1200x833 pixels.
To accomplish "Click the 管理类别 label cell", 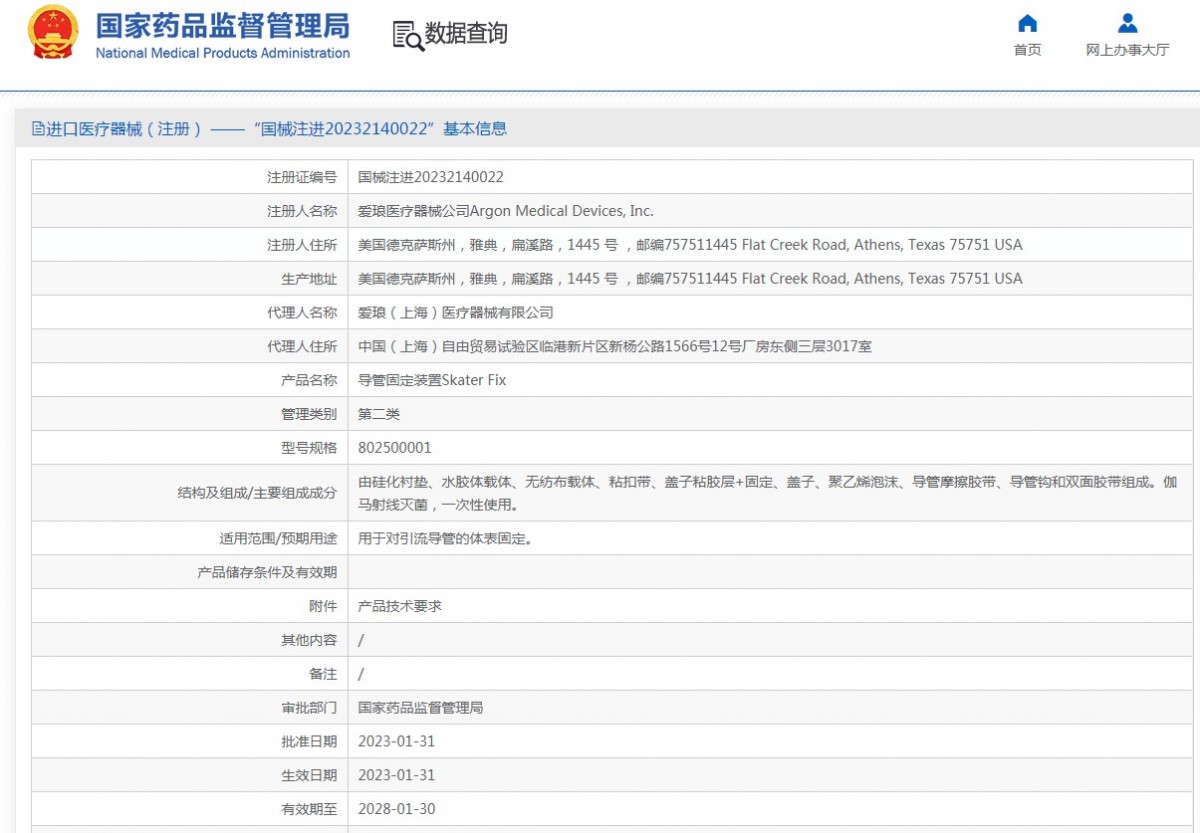I will tap(190, 414).
